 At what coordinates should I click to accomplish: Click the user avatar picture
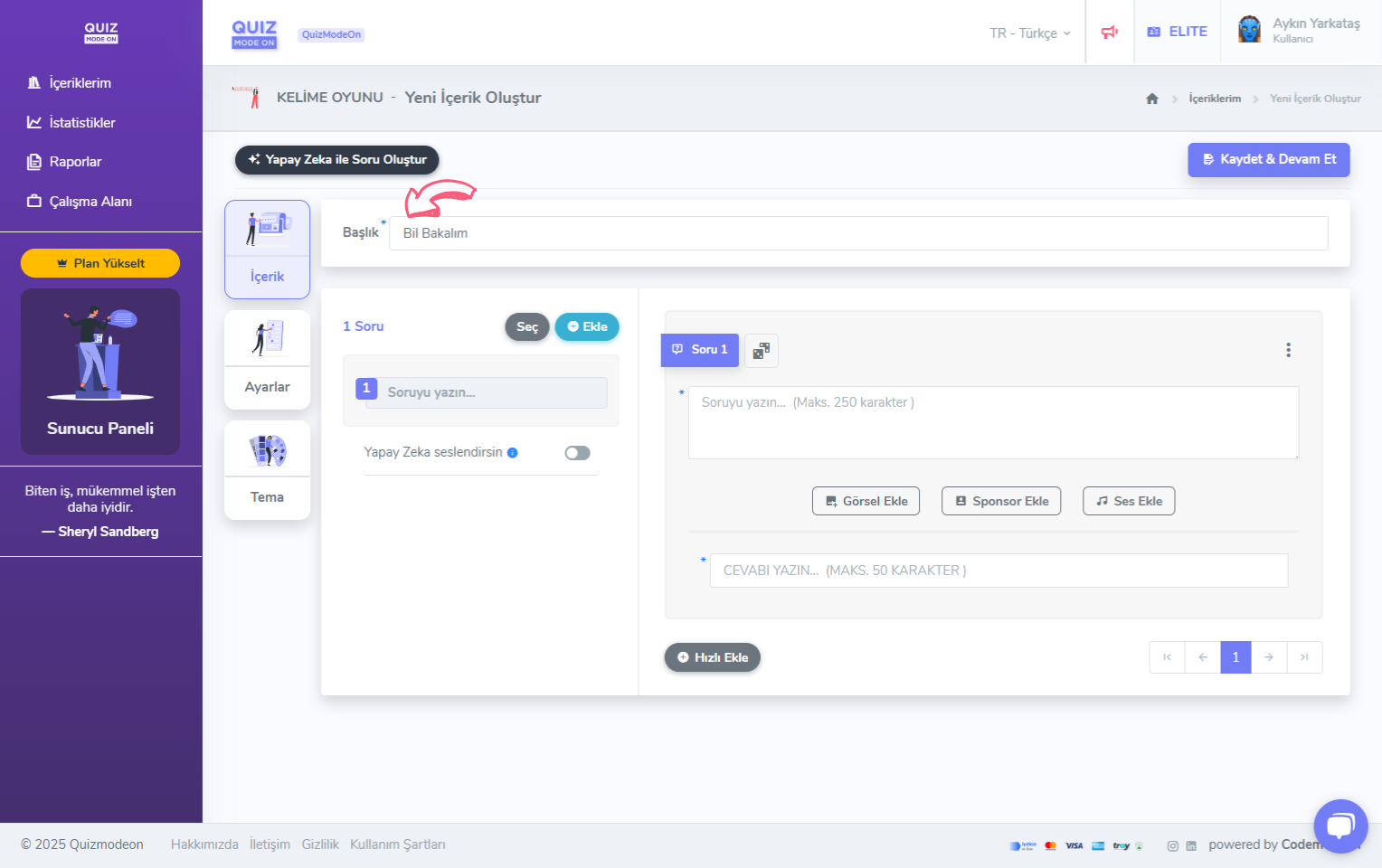[1249, 30]
